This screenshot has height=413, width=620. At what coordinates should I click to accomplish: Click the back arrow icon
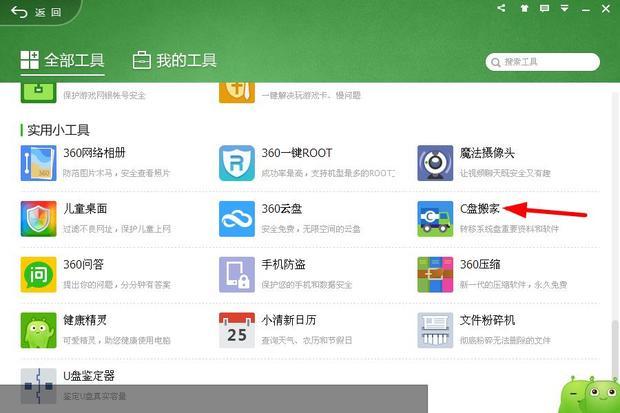point(19,12)
